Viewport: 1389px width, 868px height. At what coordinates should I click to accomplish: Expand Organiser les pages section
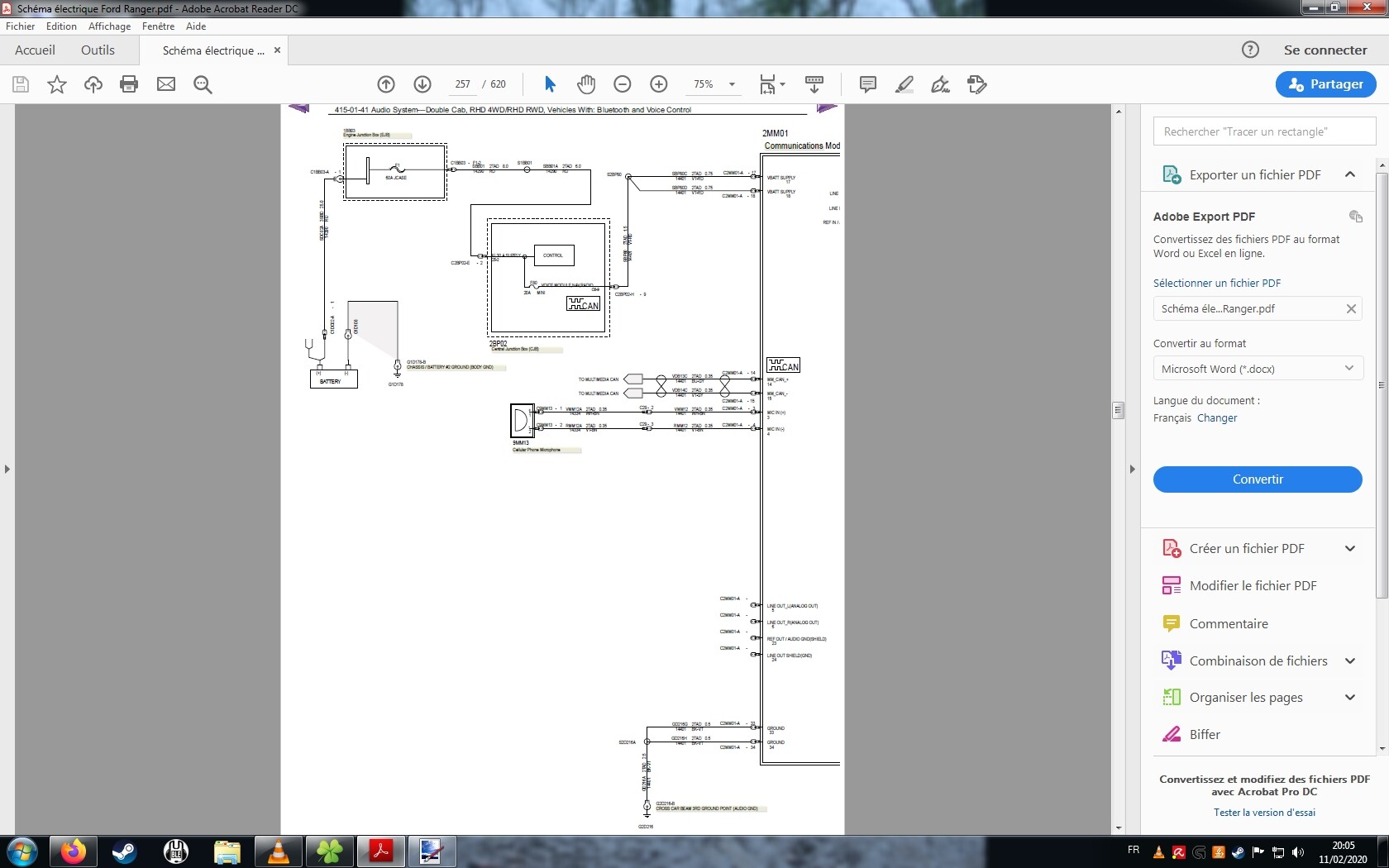click(1350, 697)
